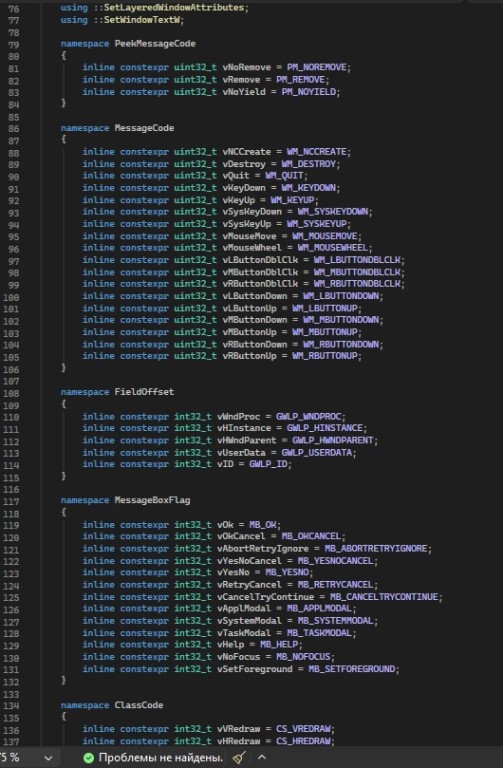Click the CS_VREDRAW macro

[x=303, y=729]
